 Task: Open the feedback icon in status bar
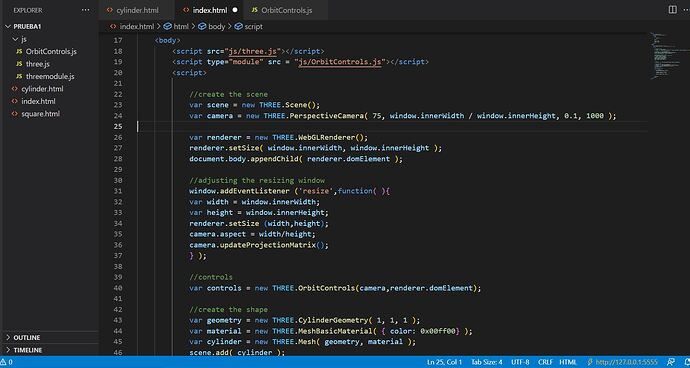pos(671,362)
